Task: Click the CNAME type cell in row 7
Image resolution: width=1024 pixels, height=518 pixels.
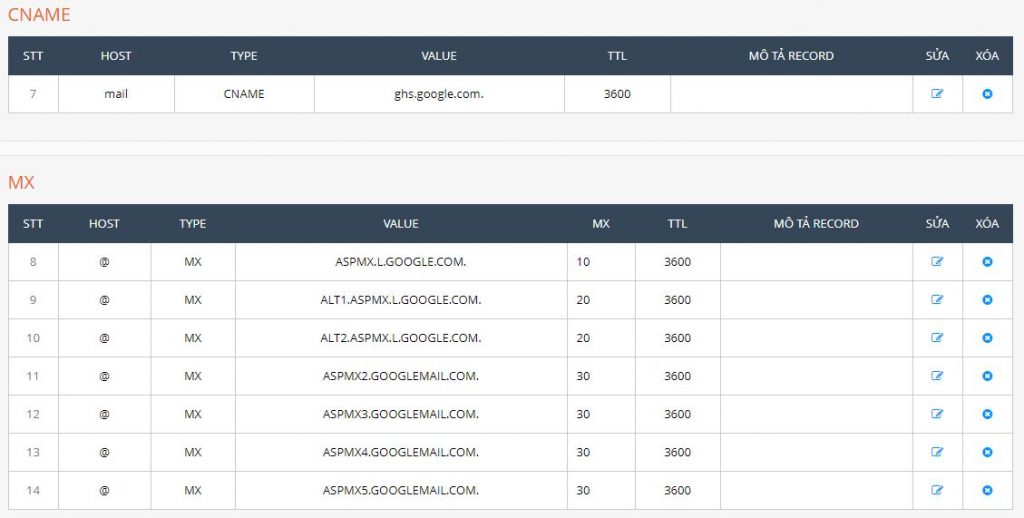Action: (x=244, y=94)
